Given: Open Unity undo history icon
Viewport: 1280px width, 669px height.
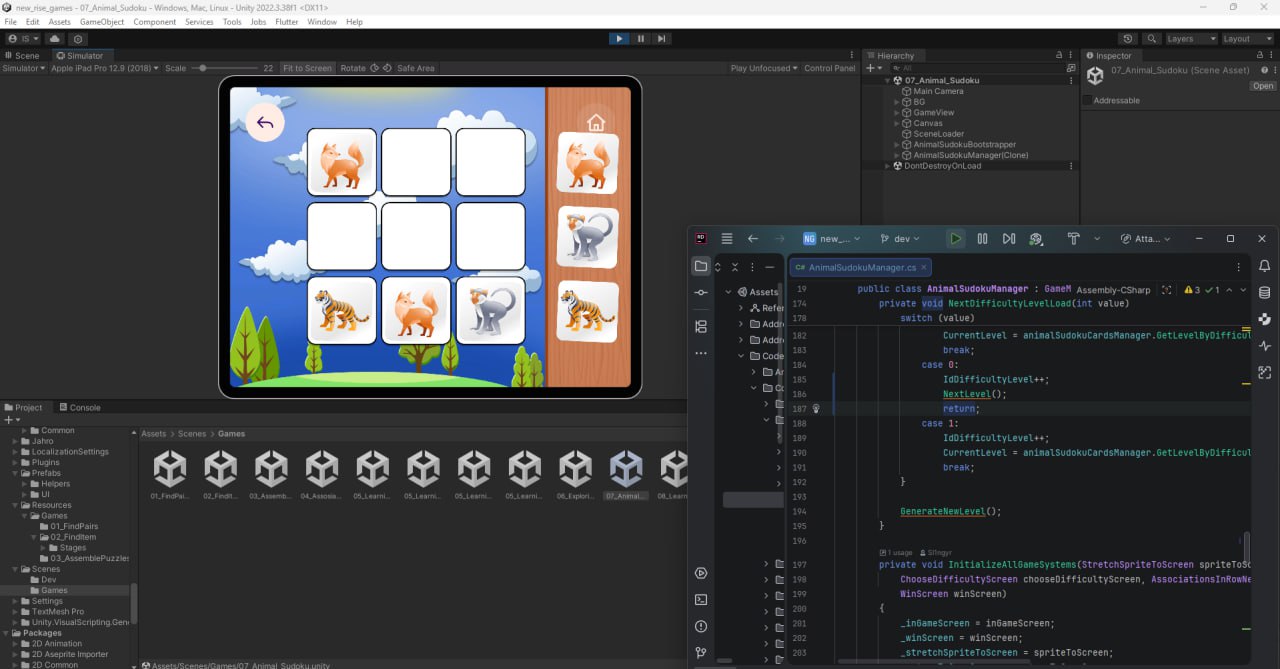Looking at the screenshot, I should pyautogui.click(x=1128, y=39).
